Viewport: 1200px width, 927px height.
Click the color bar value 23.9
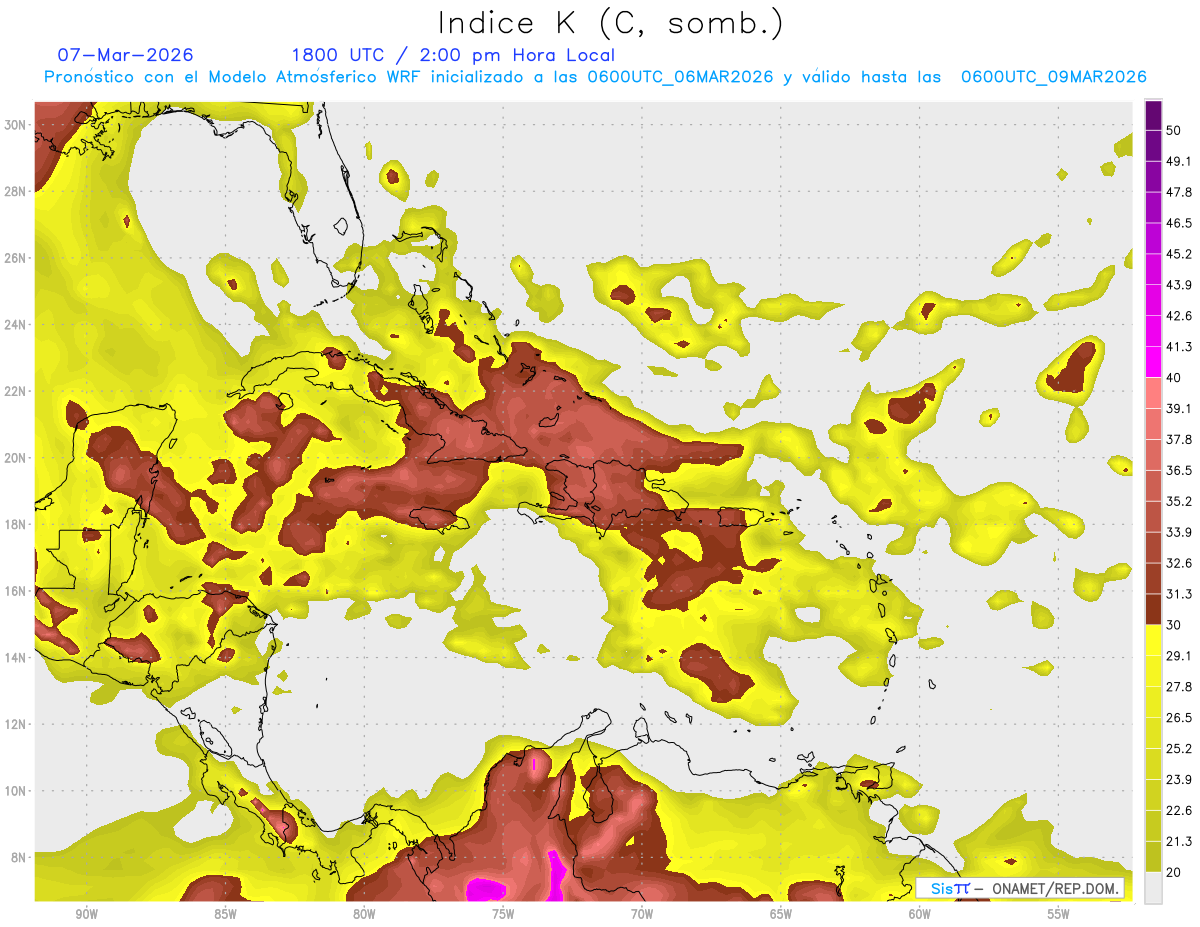1179,780
